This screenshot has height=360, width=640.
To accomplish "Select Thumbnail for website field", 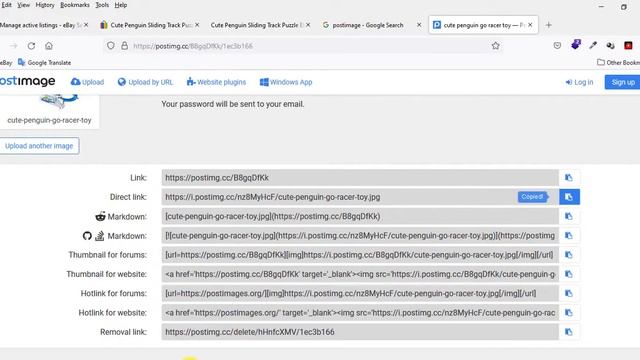I will tap(360, 274).
